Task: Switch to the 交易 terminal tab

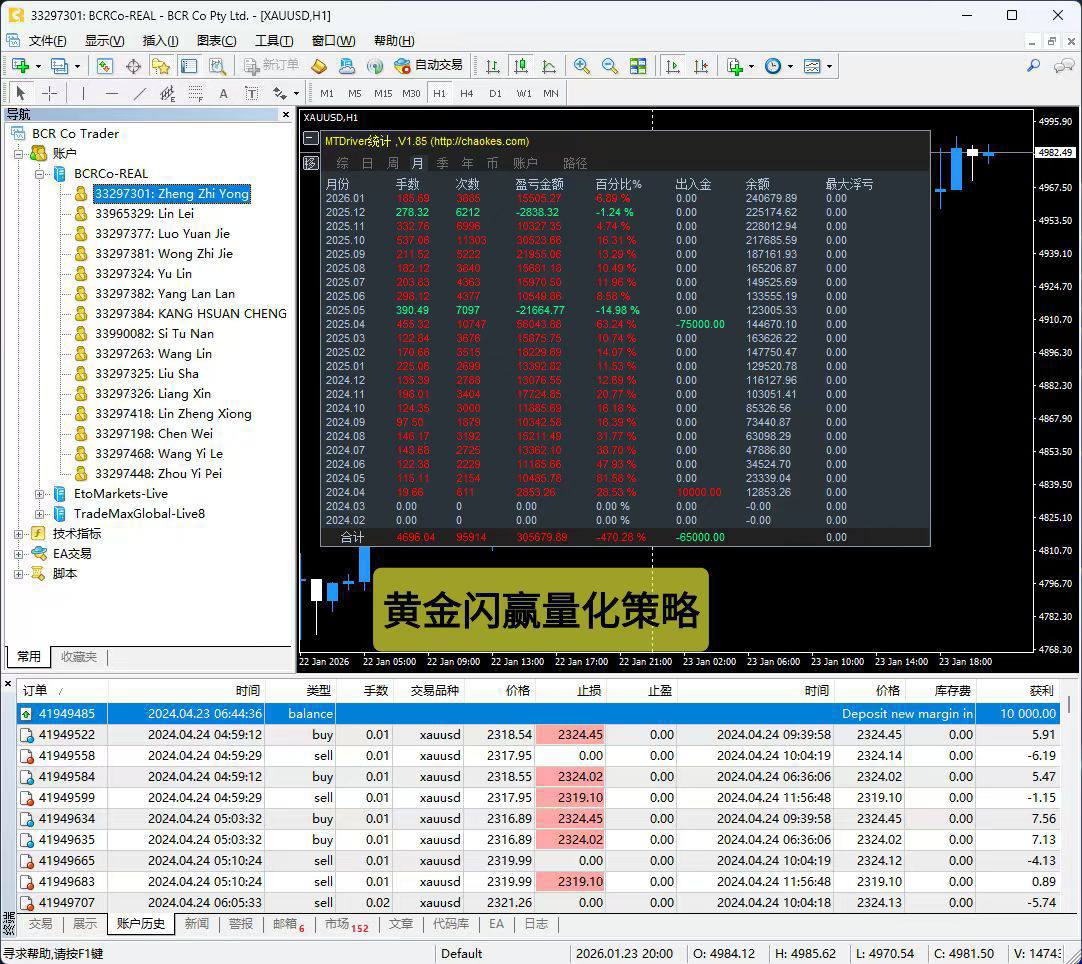Action: pos(40,924)
